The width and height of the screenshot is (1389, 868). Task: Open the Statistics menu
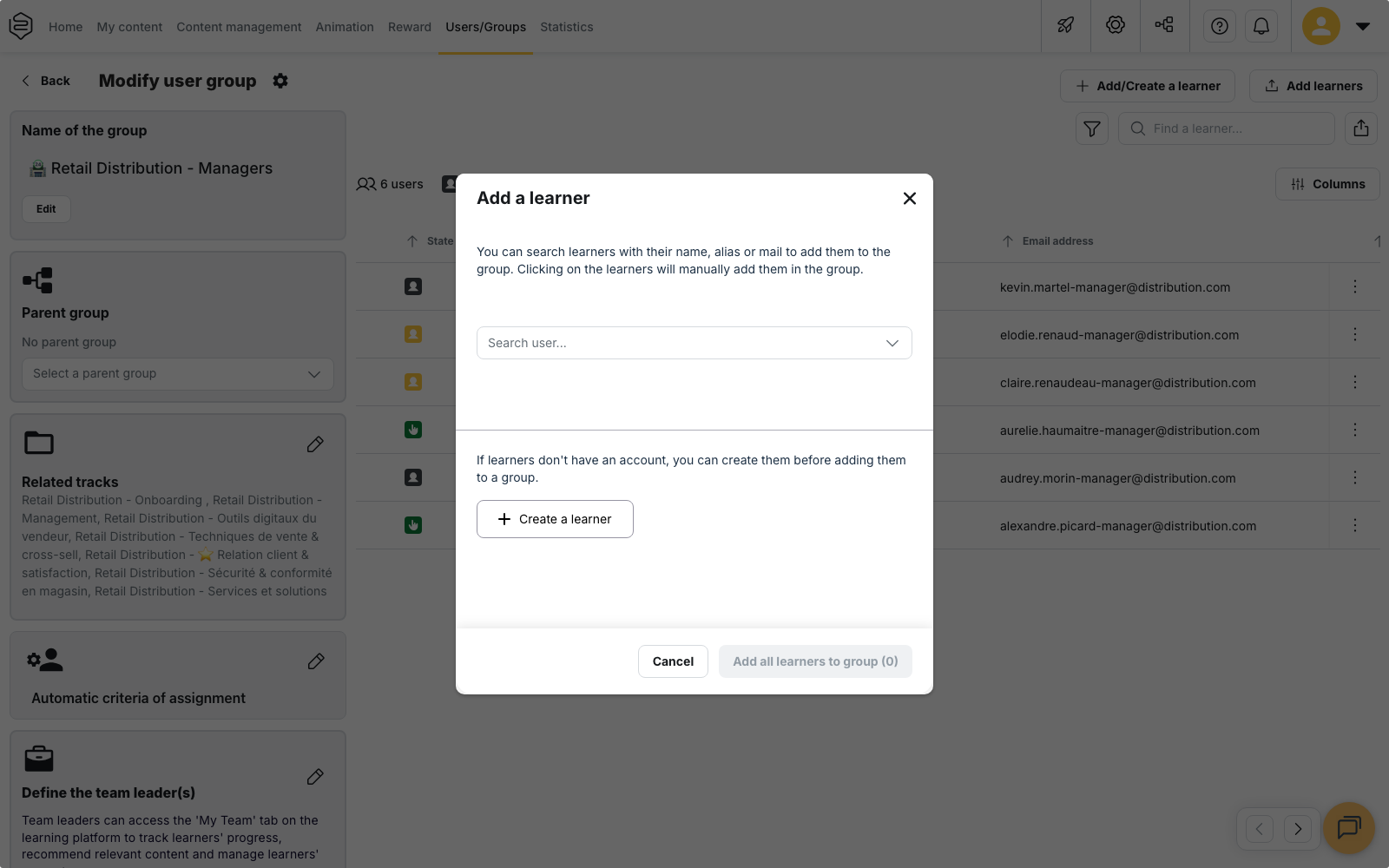point(567,27)
